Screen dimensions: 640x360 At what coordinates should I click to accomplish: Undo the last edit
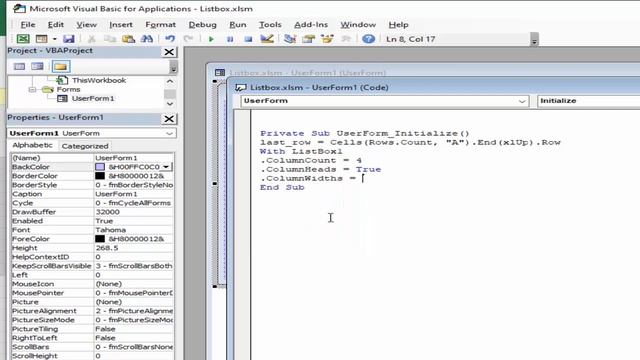(170, 39)
